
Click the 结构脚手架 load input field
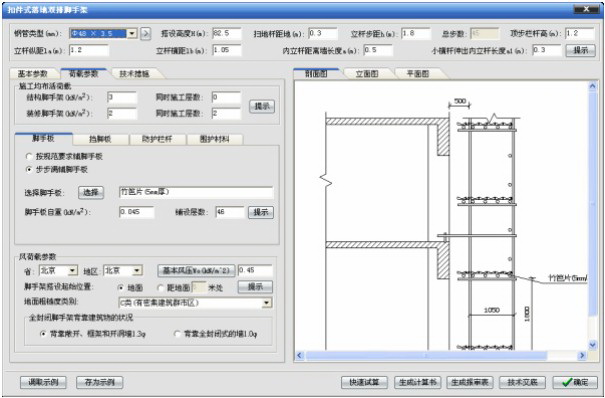(x=122, y=98)
